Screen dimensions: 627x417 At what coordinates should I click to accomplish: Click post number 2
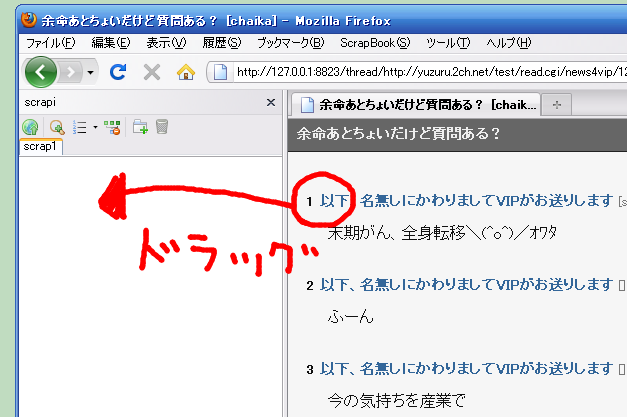coord(310,285)
